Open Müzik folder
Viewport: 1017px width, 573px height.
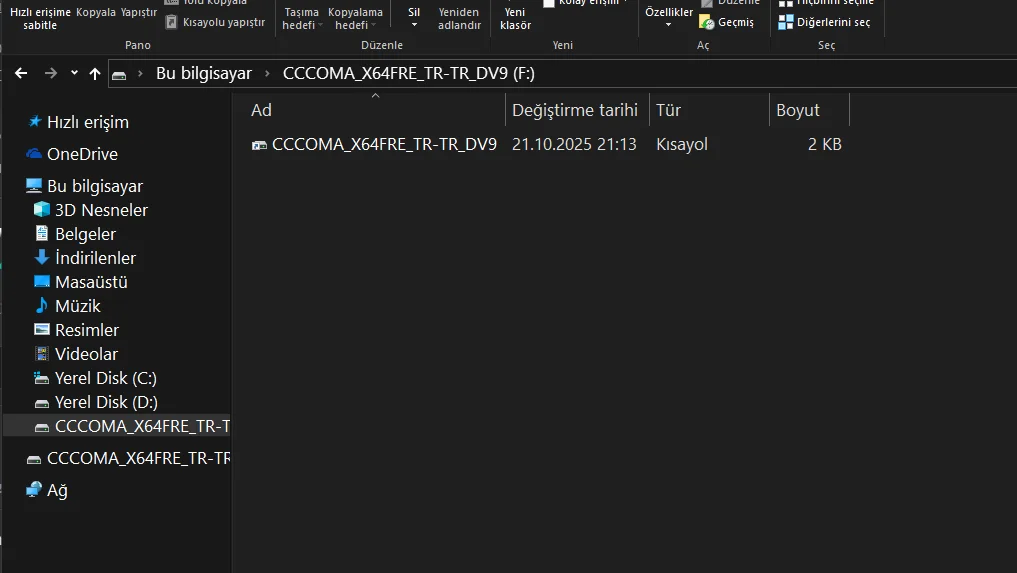point(78,306)
